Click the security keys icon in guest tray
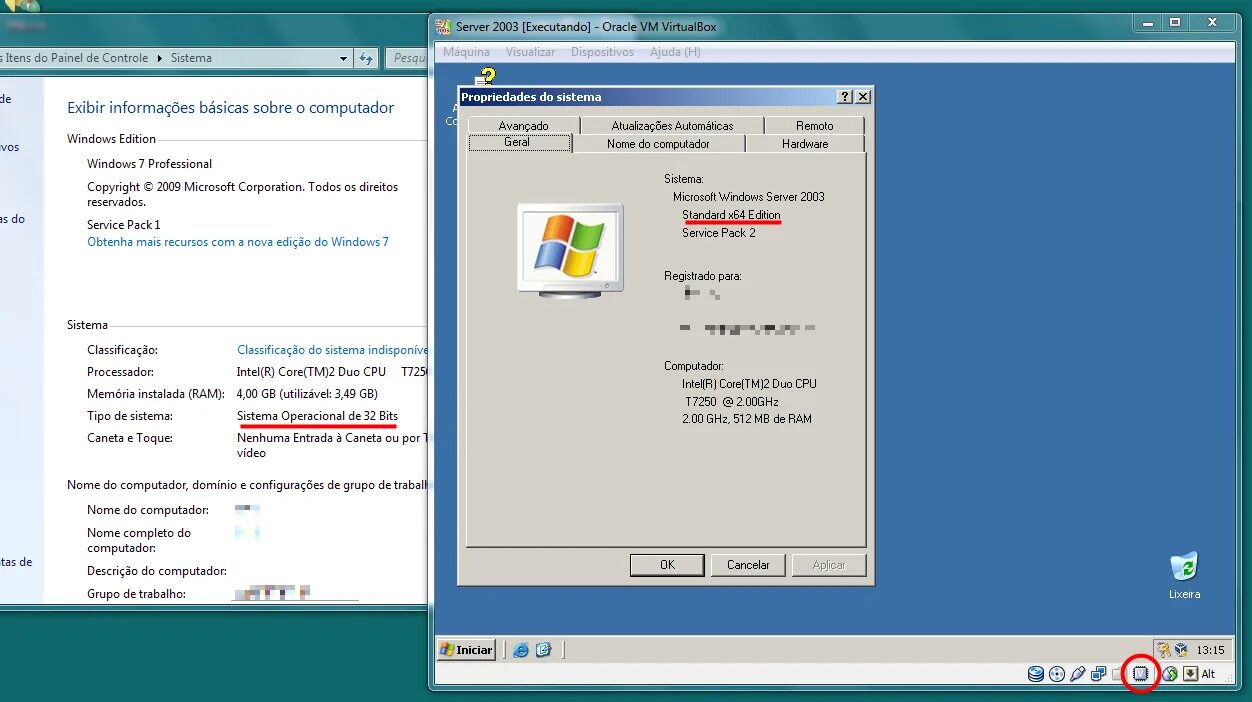This screenshot has width=1252, height=702. click(1163, 649)
